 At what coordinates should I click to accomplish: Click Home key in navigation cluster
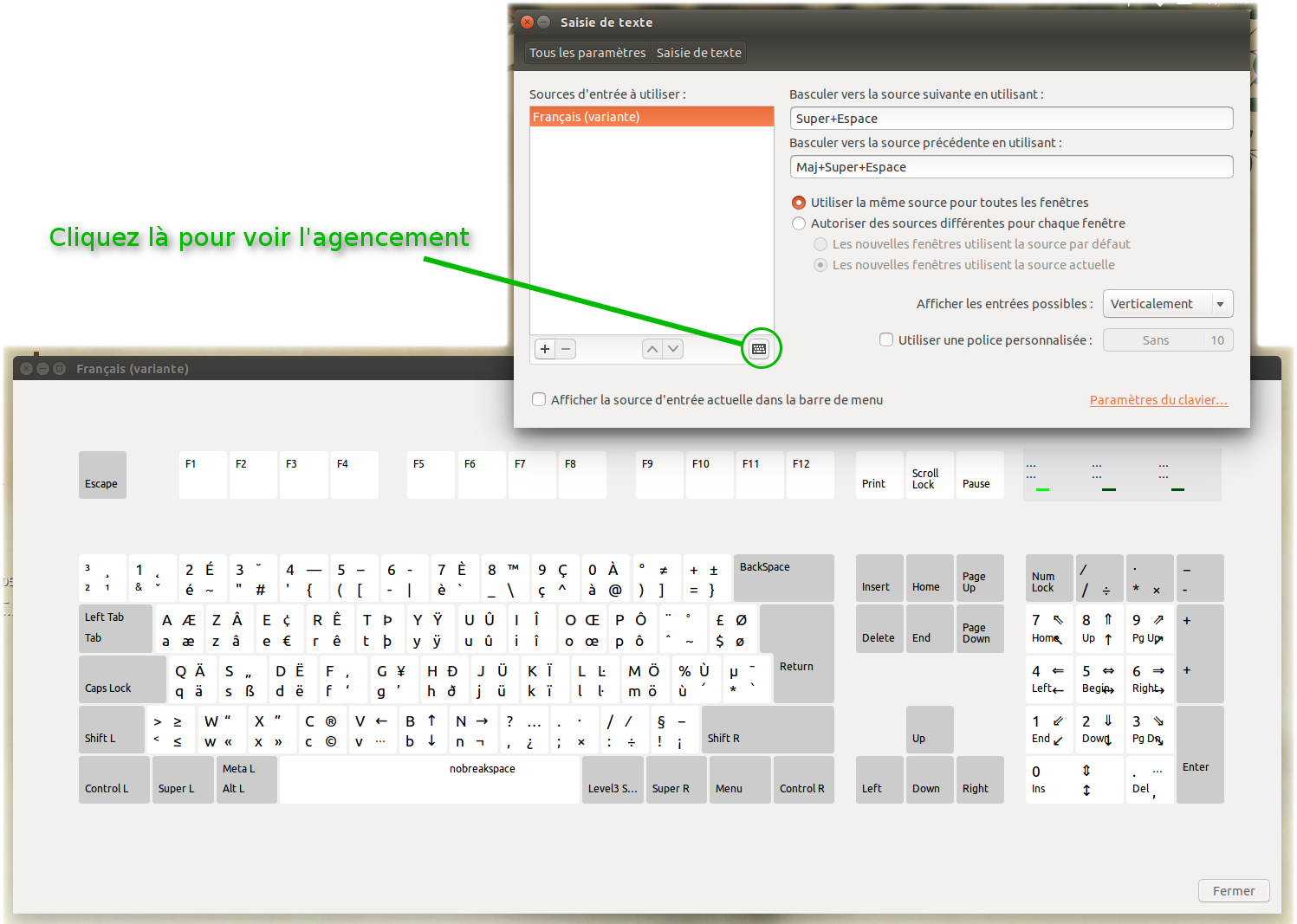pyautogui.click(x=930, y=578)
